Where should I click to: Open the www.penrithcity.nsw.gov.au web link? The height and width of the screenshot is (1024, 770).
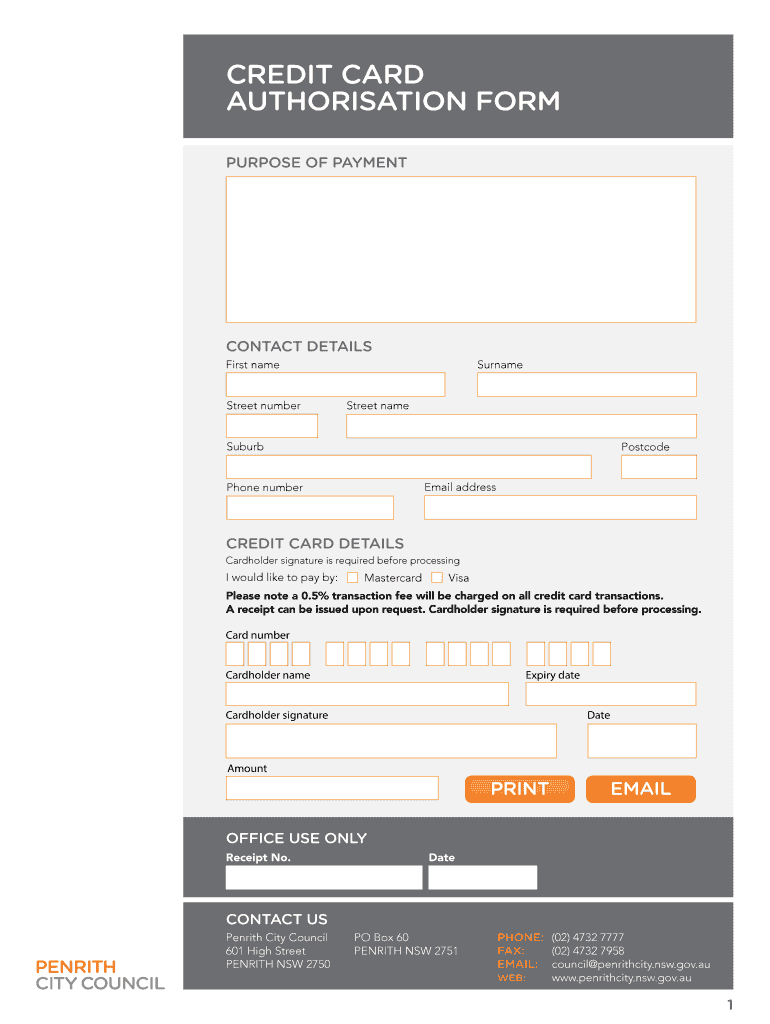[x=621, y=978]
